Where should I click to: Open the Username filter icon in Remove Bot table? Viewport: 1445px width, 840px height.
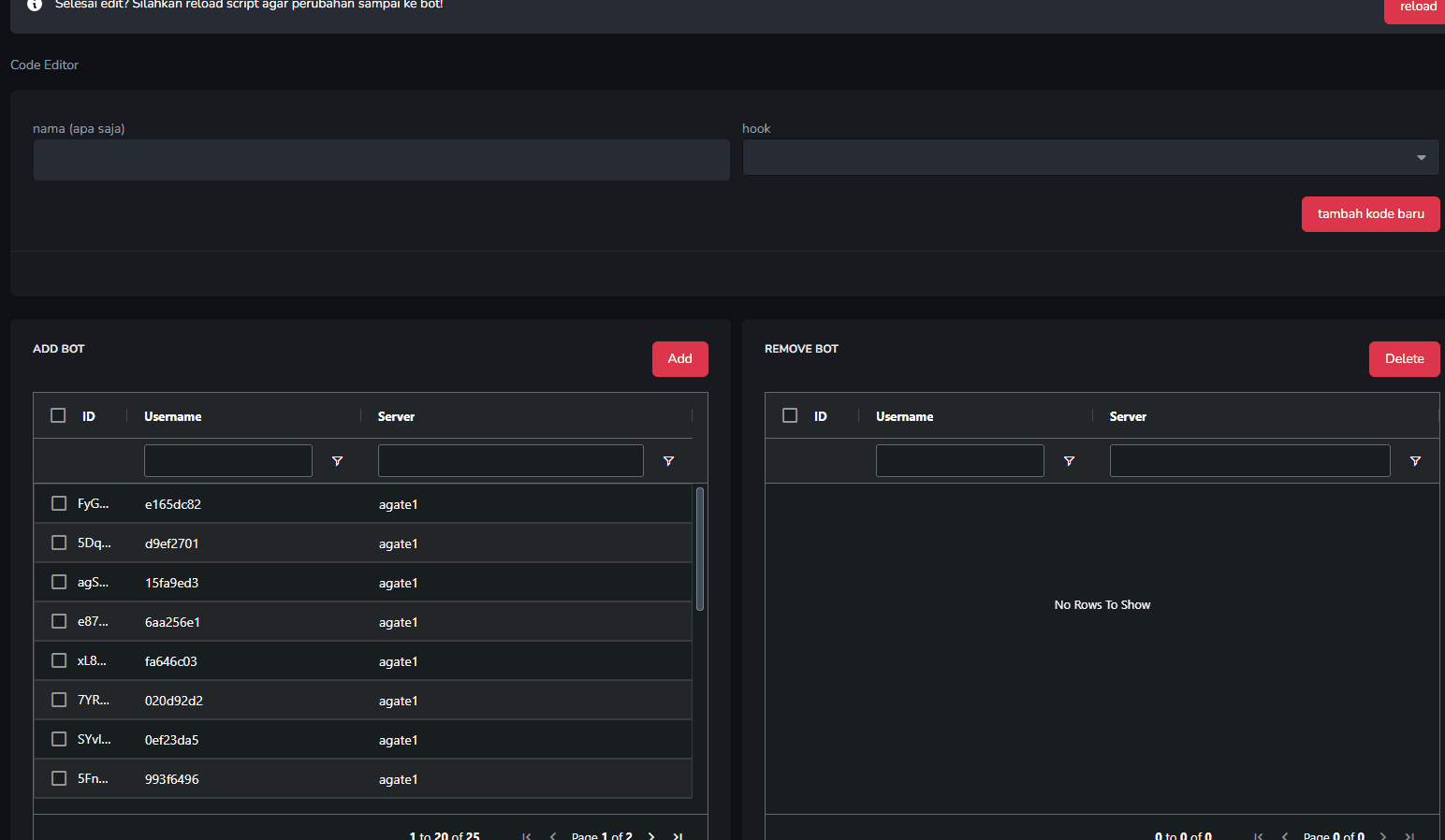point(1069,461)
